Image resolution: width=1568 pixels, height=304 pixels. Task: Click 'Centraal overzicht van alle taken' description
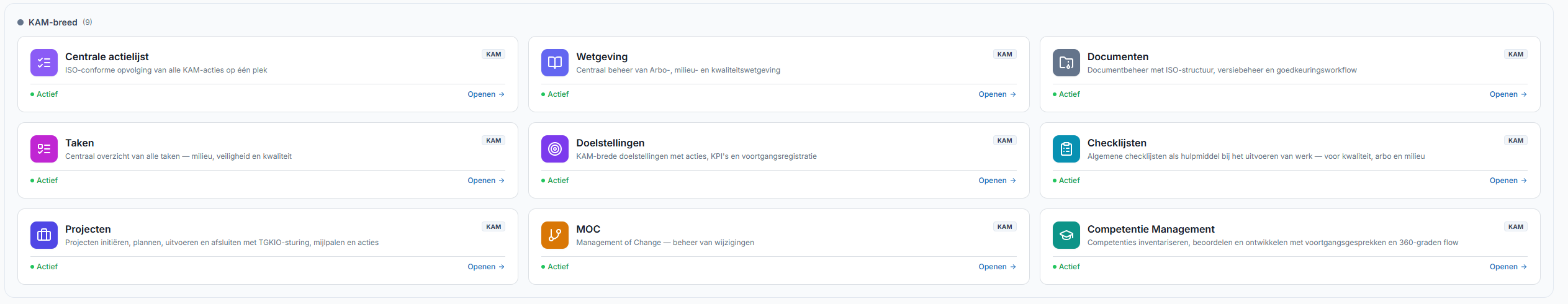(x=178, y=156)
